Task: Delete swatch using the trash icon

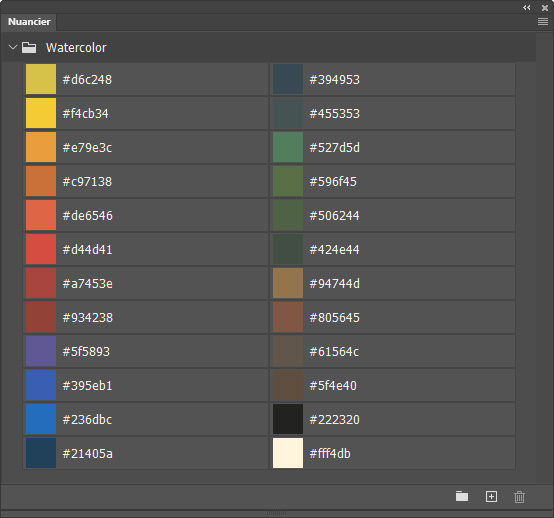Action: pyautogui.click(x=519, y=496)
